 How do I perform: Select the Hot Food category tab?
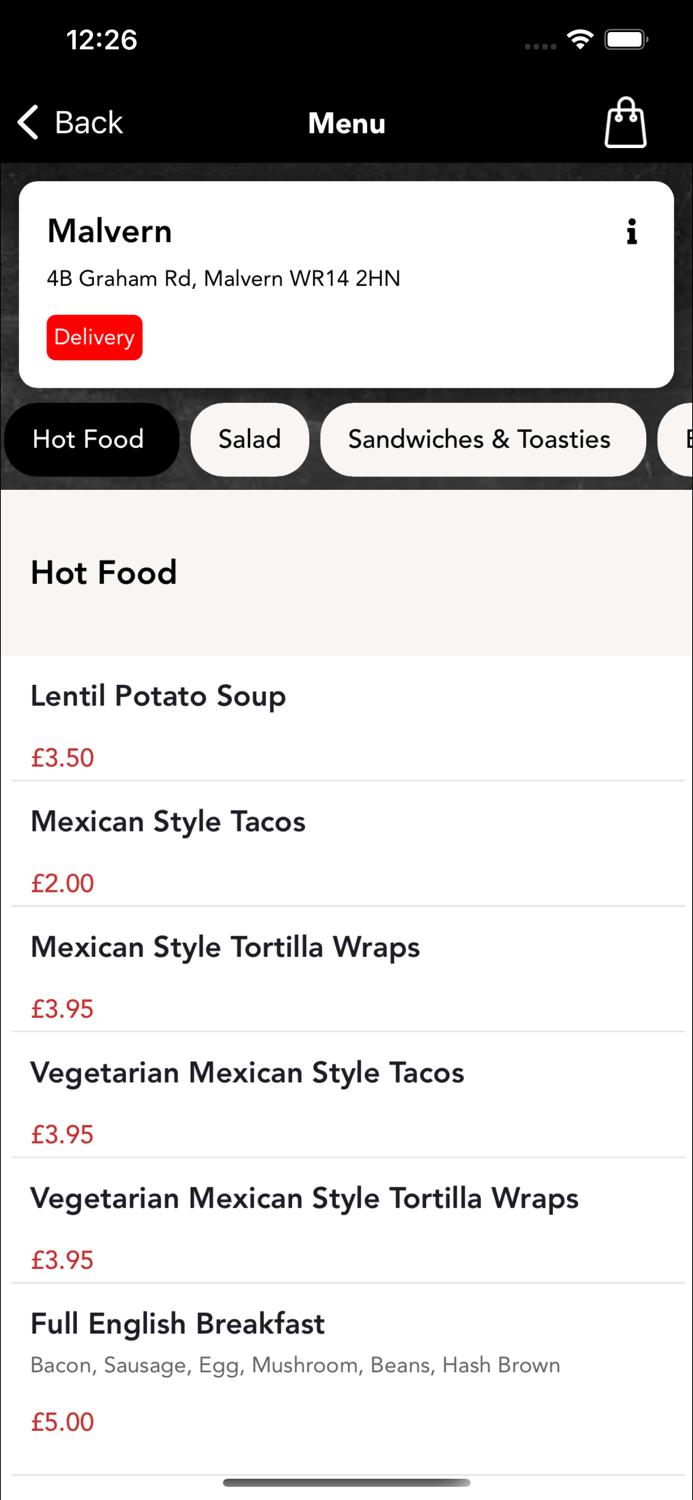tap(89, 439)
